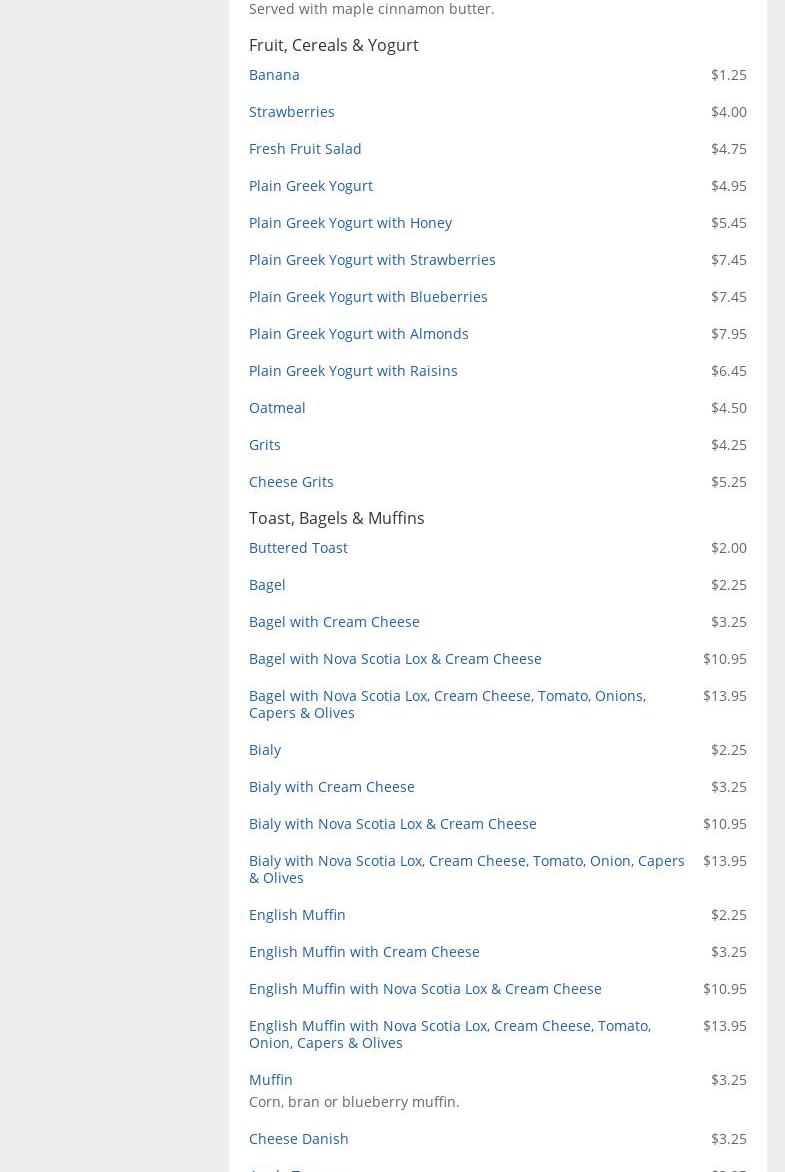Click the $4.25 Grits price

pos(728,445)
